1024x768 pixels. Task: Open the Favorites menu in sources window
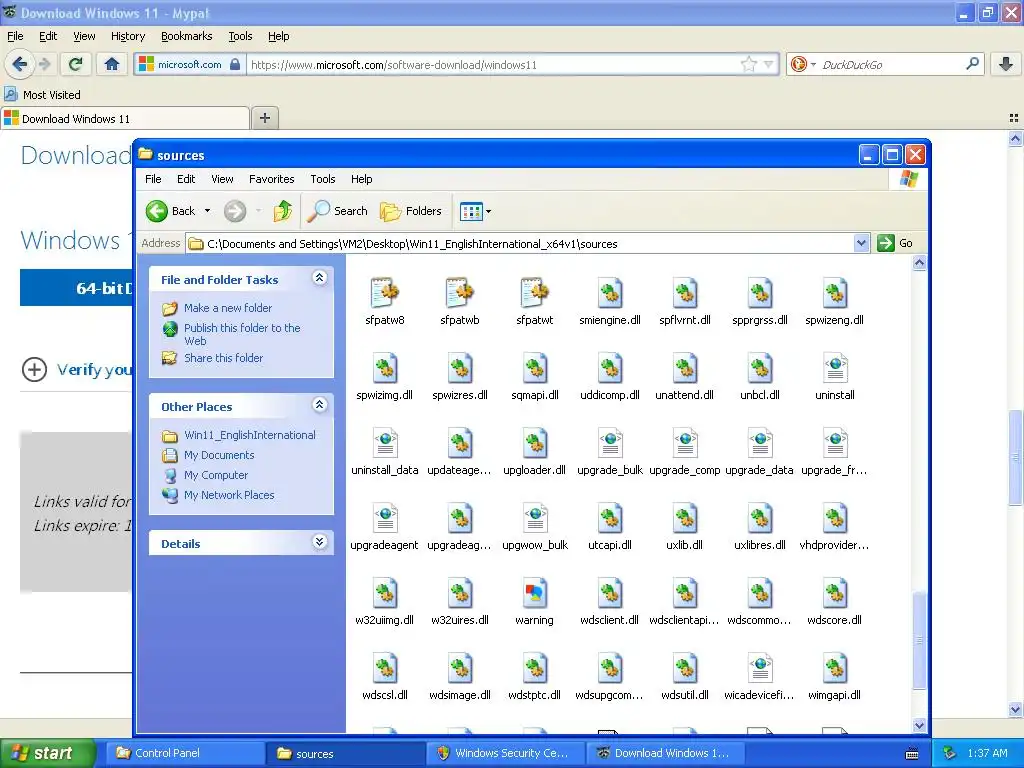point(272,179)
